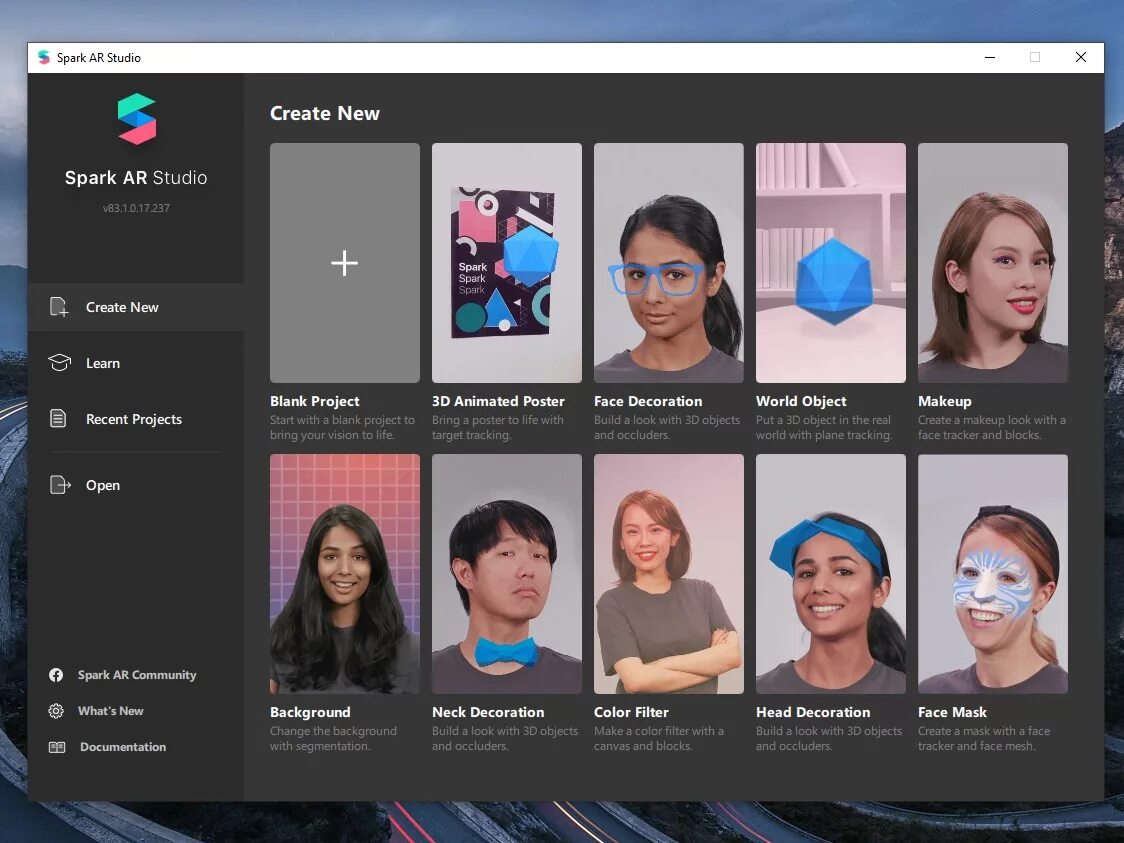Click the Spark AR title bar app icon
This screenshot has width=1124, height=843.
tap(44, 57)
